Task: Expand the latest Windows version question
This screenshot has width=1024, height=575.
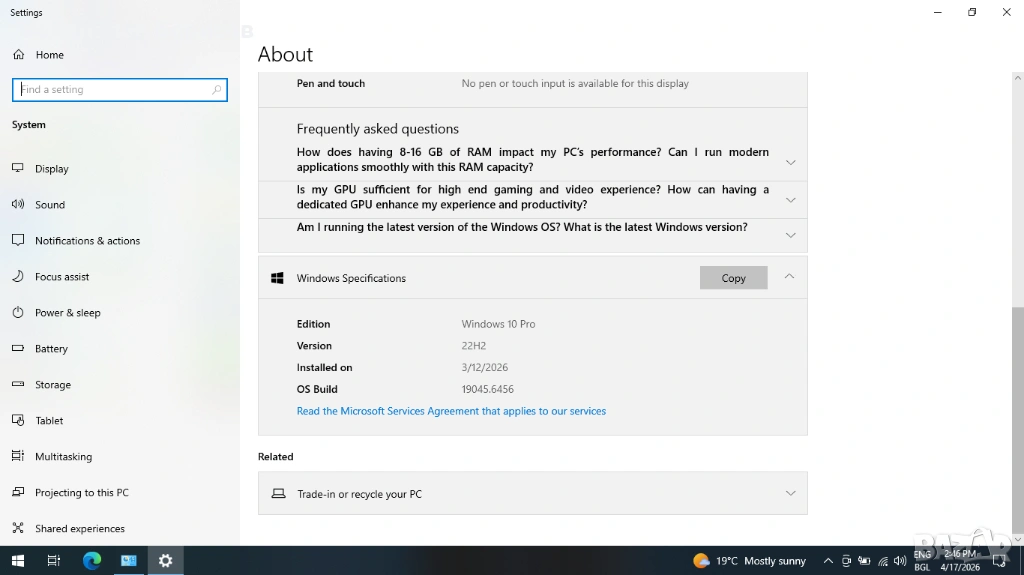Action: click(790, 235)
